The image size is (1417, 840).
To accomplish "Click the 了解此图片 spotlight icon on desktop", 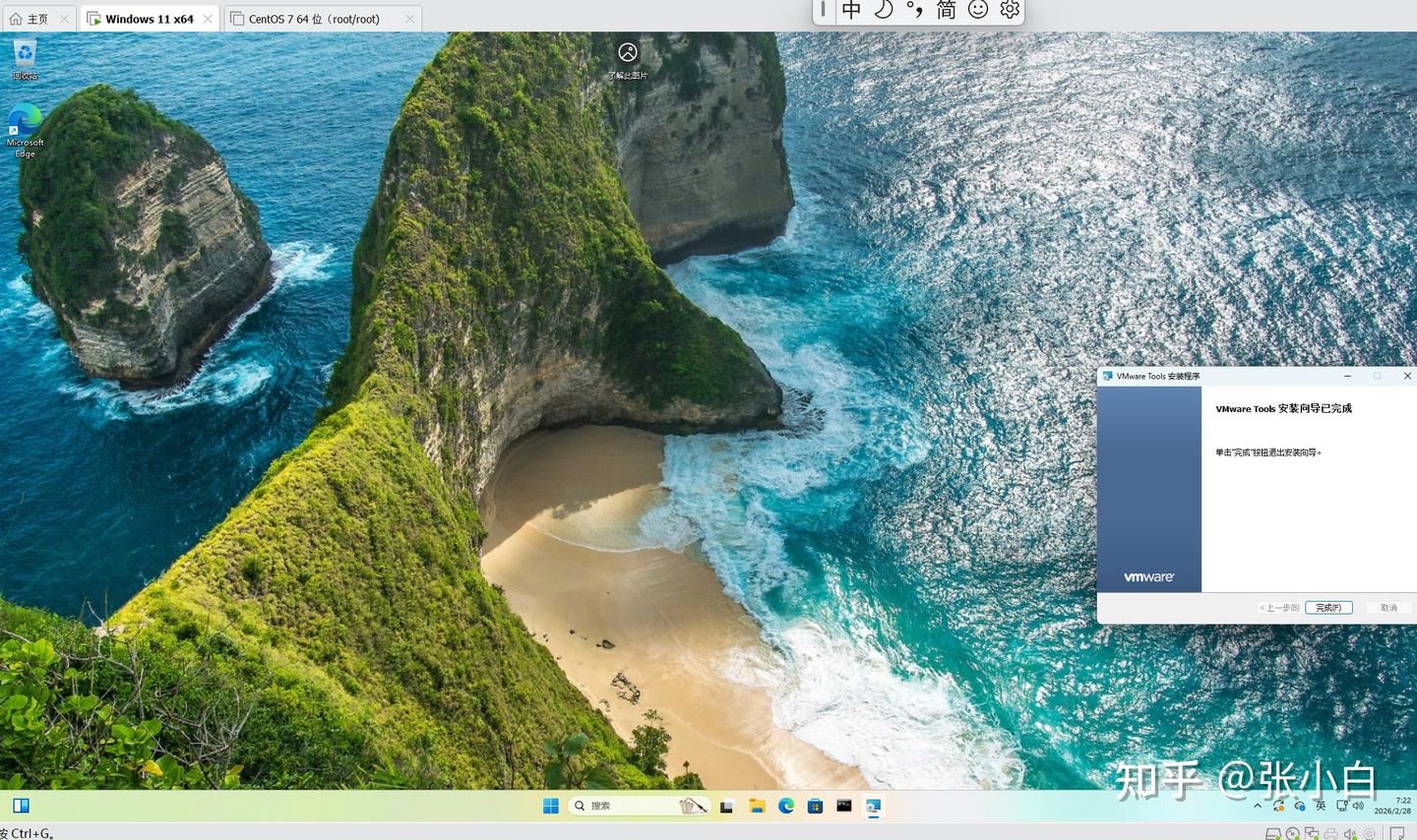I will 627,59.
